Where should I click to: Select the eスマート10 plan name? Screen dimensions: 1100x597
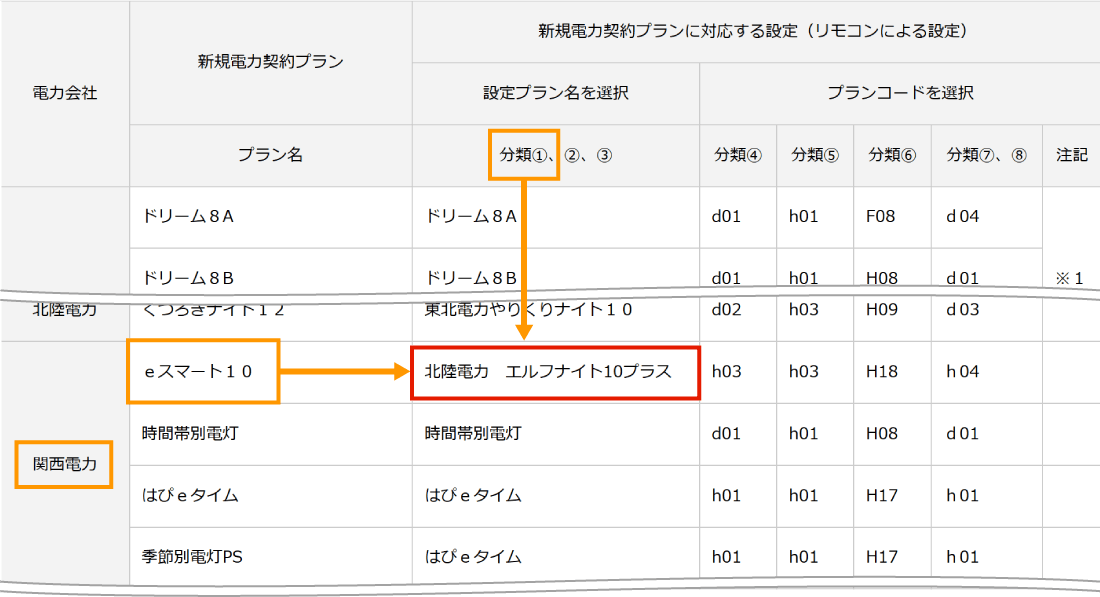[198, 372]
